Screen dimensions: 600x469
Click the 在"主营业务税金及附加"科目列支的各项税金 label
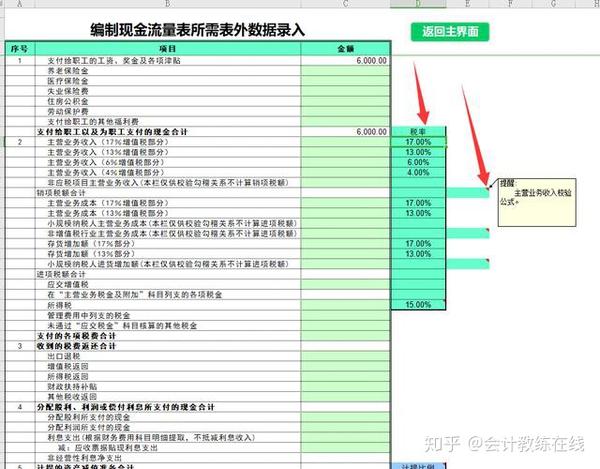pos(135,295)
